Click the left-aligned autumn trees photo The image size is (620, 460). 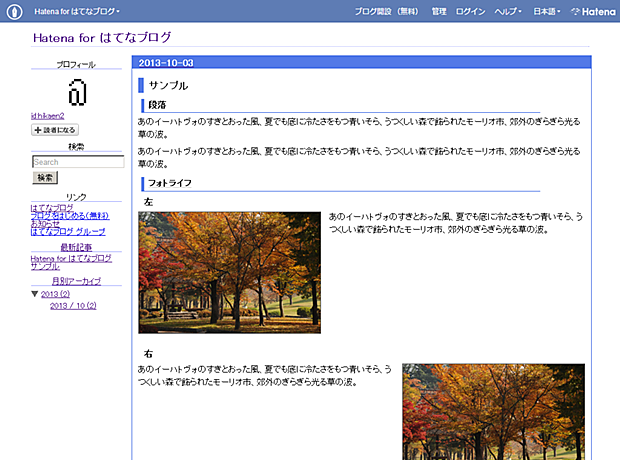tap(229, 273)
